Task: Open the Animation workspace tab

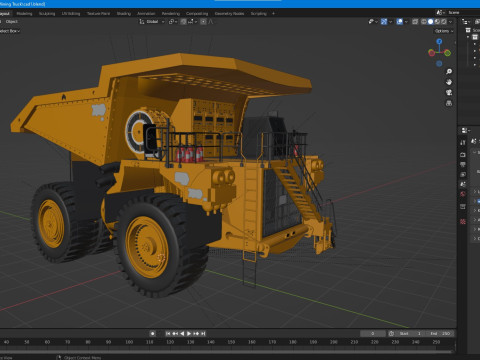Action: pyautogui.click(x=146, y=14)
